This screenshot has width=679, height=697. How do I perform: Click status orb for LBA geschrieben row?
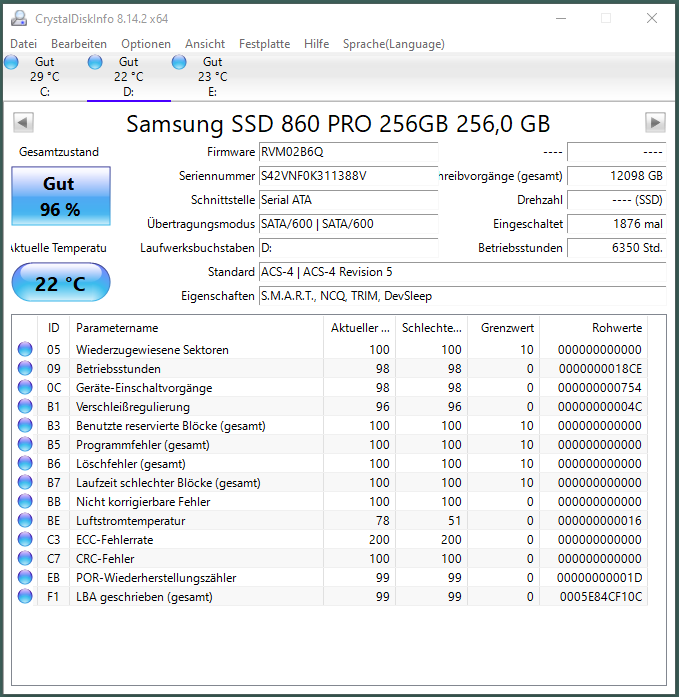[x=25, y=597]
